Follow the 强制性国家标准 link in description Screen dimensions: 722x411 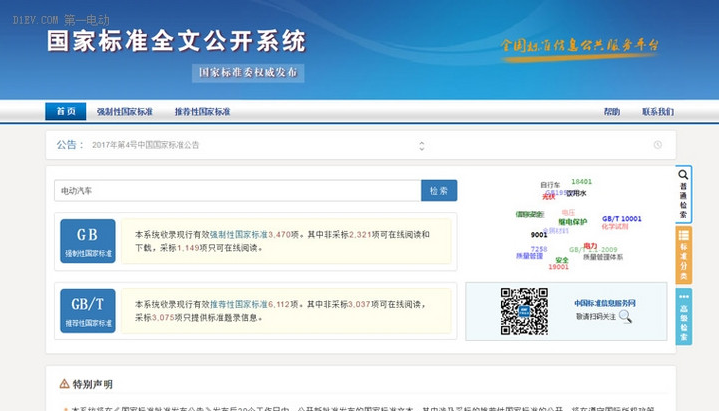(x=239, y=234)
